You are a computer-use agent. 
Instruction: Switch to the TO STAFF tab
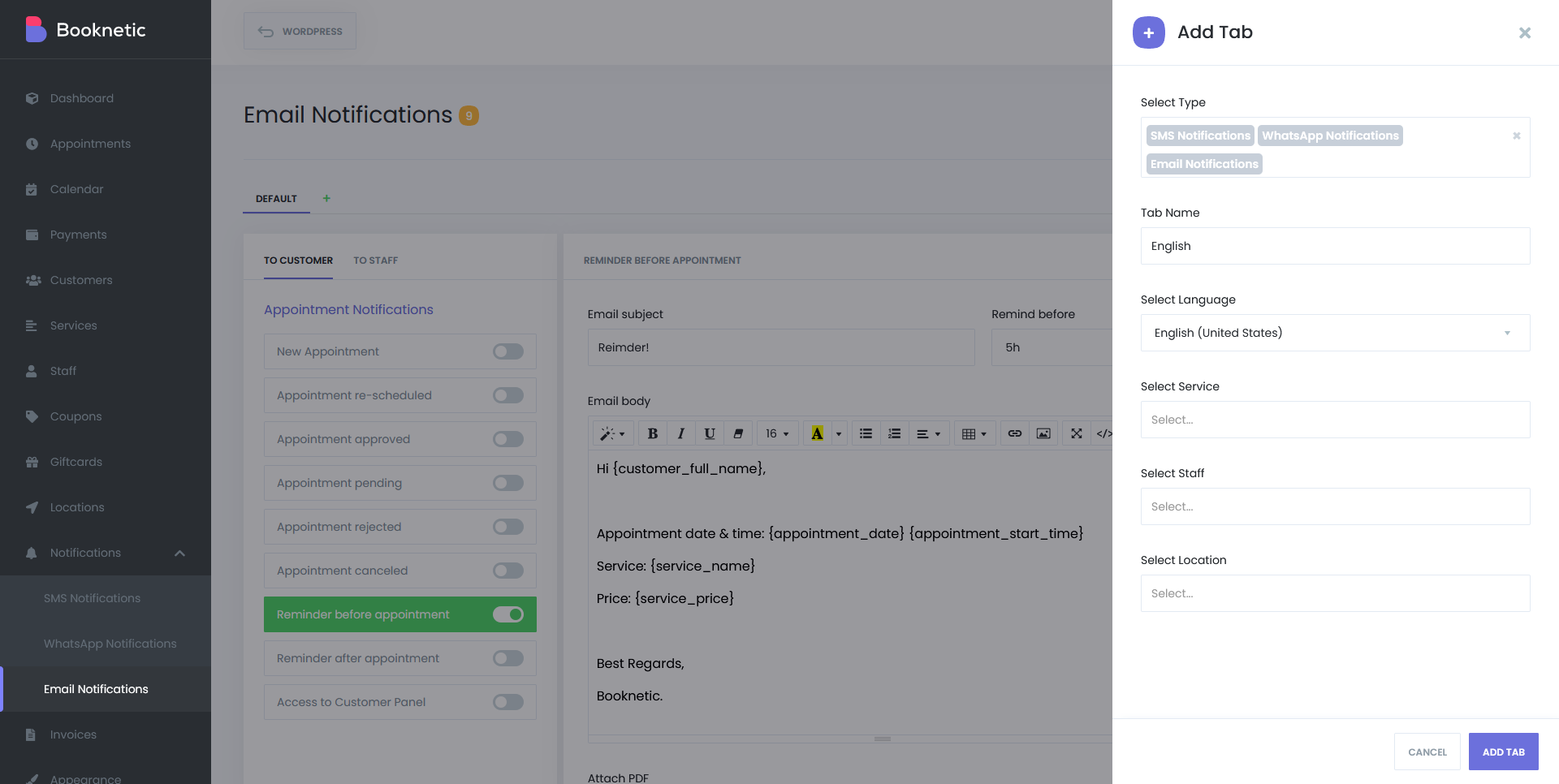[375, 260]
